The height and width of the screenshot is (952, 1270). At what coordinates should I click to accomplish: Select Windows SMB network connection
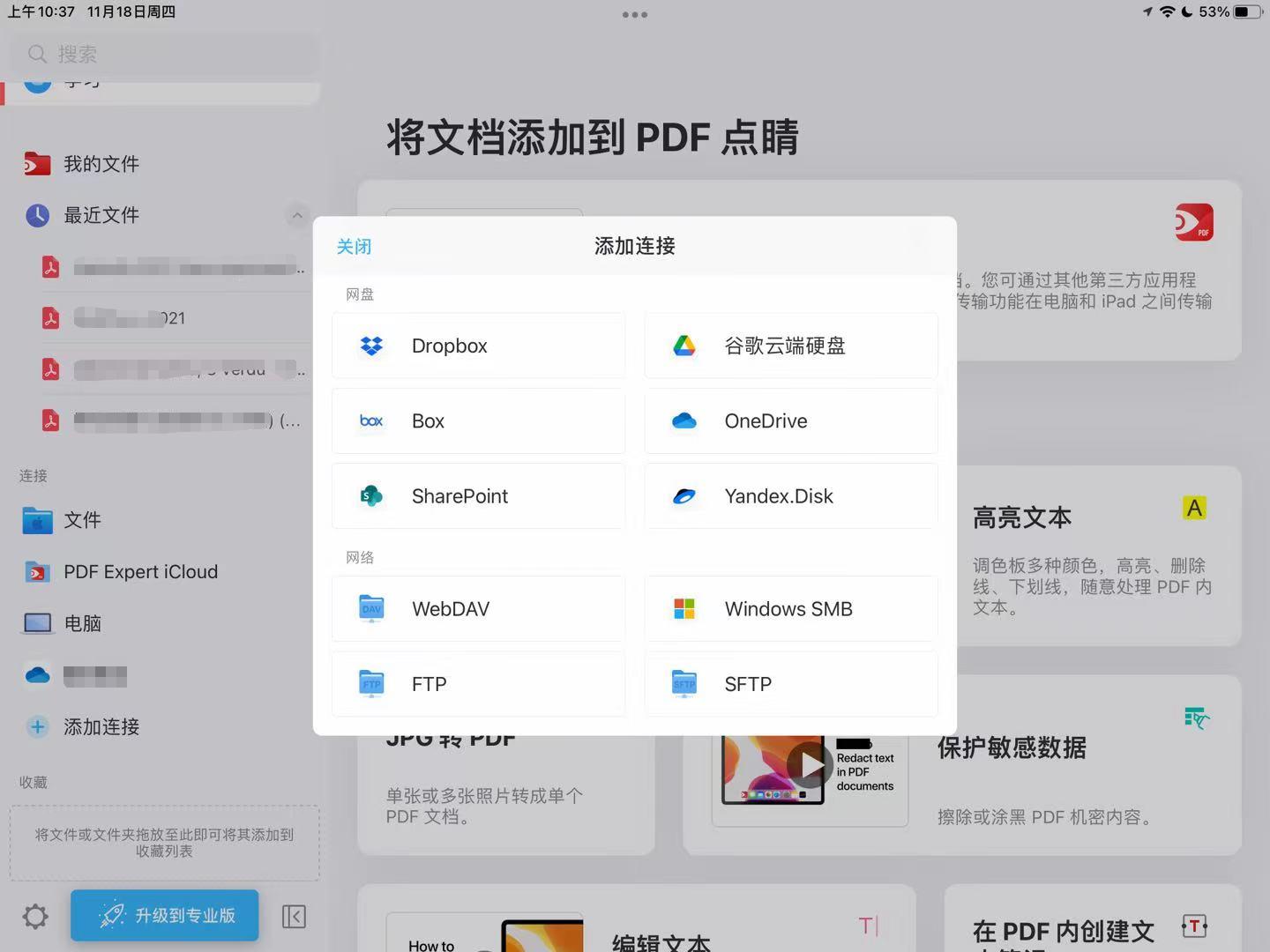(789, 608)
